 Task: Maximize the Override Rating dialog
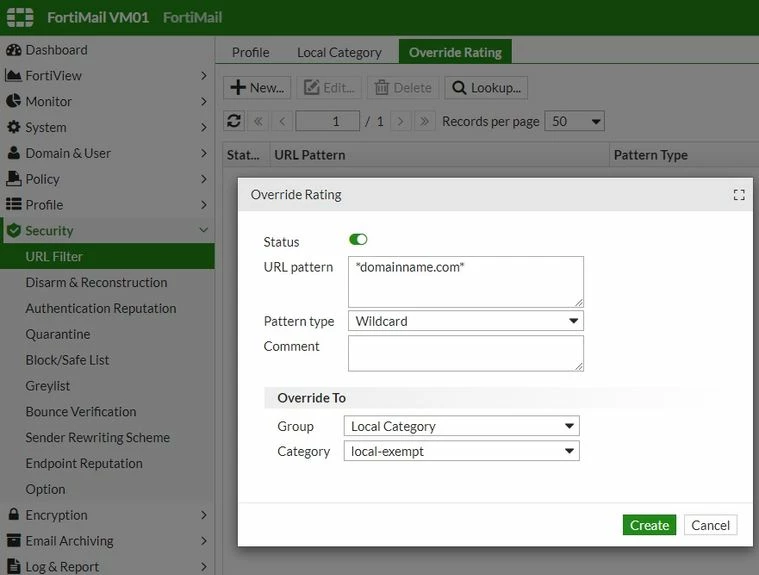739,195
